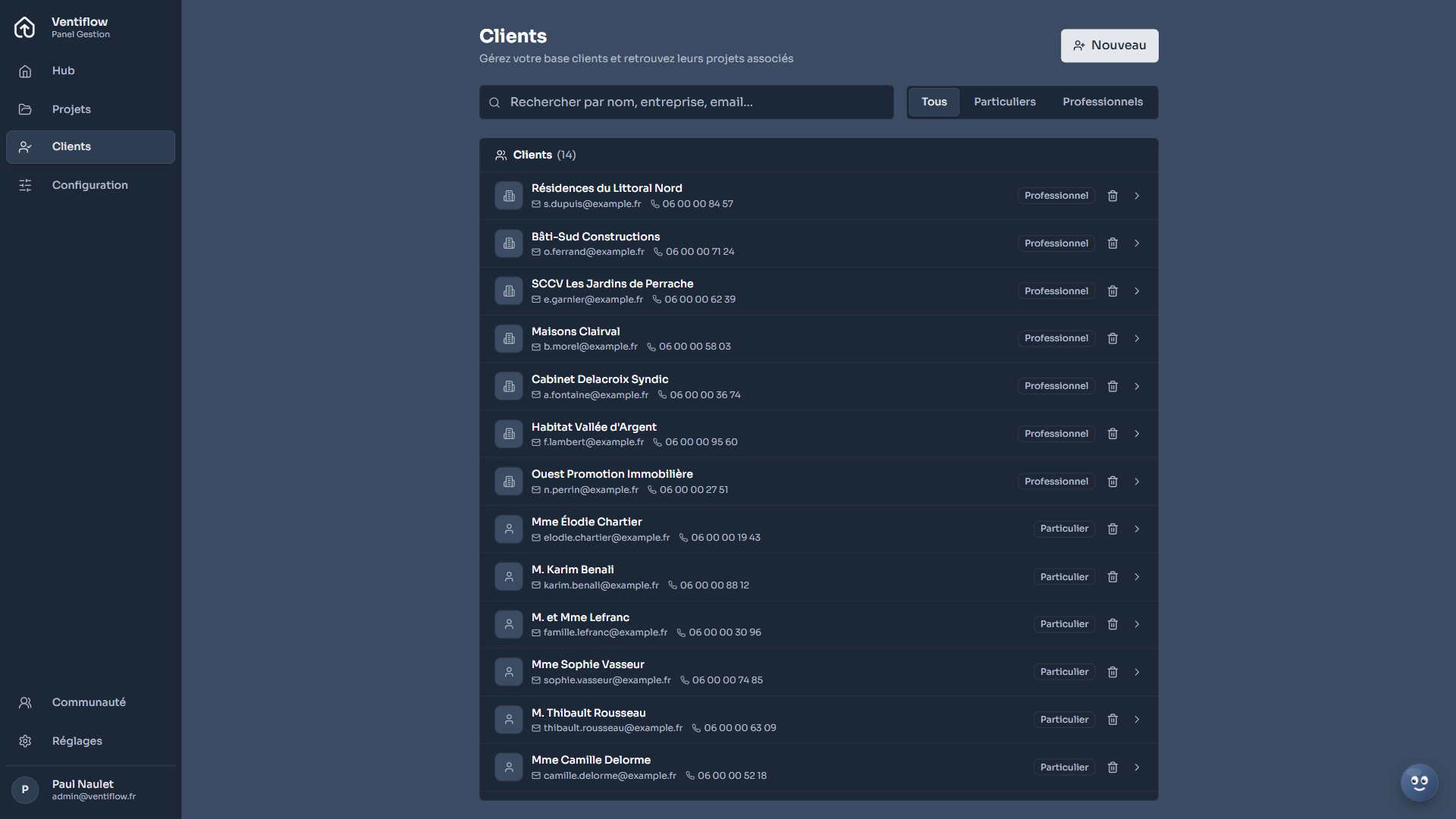Click the Paul Naulet avatar
The height and width of the screenshot is (819, 1456).
(x=25, y=789)
